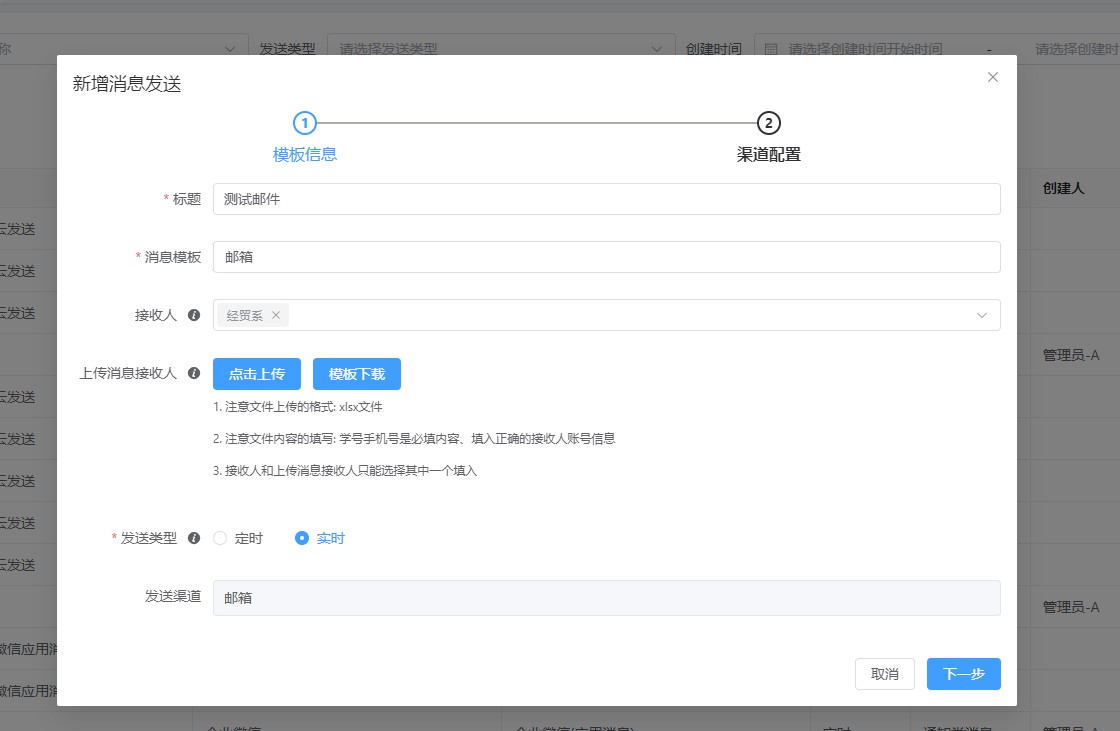Proceed with 下一步 button
This screenshot has width=1120, height=731.
click(963, 674)
